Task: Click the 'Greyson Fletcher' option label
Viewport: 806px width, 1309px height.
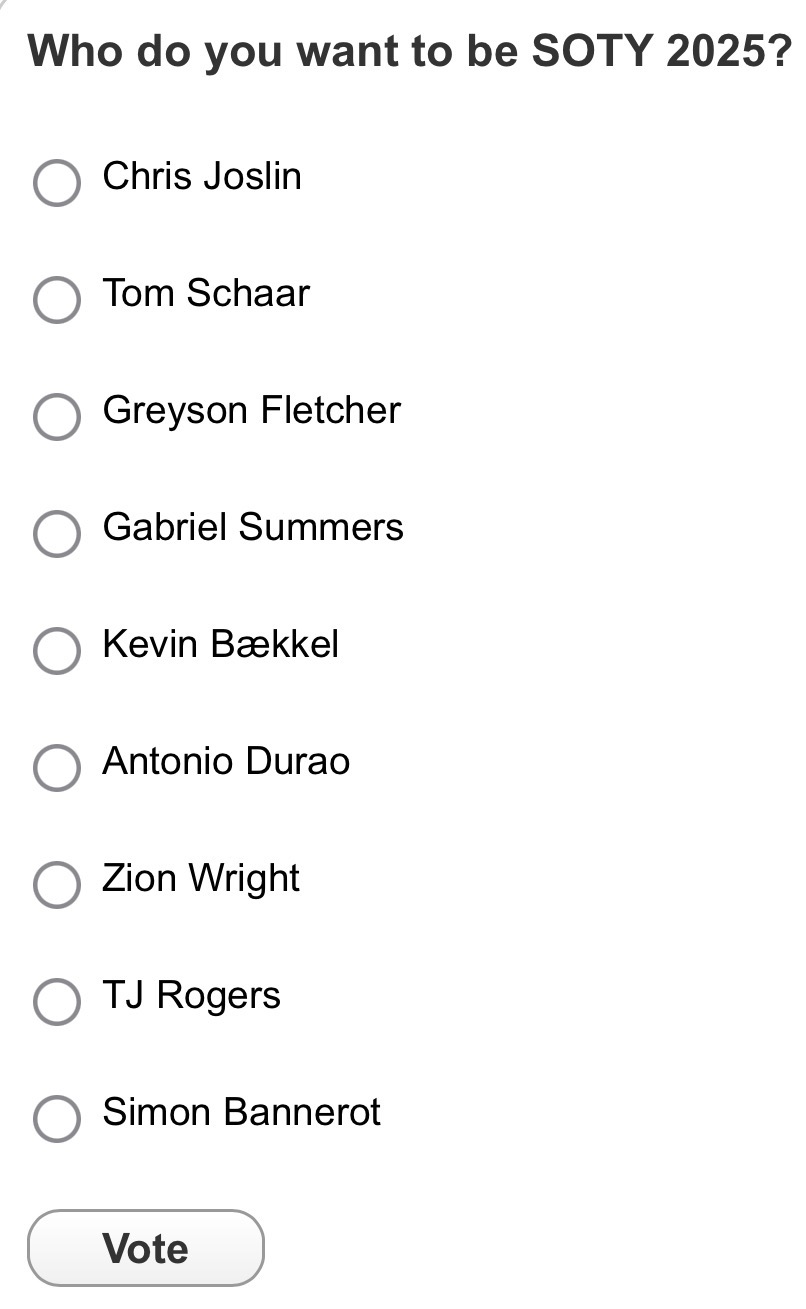Action: (251, 410)
